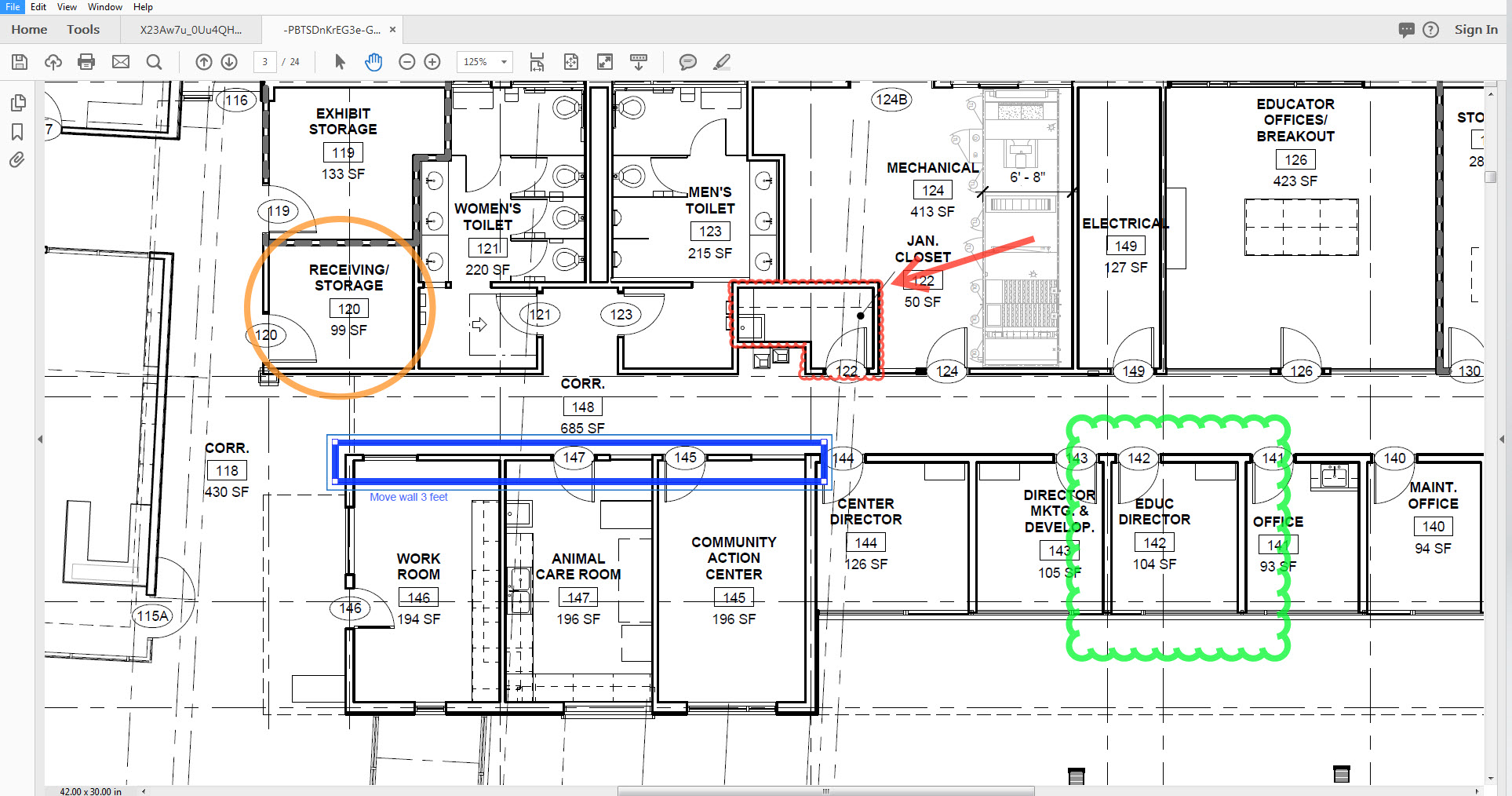
Task: Zoom out with the minus button
Action: [406, 62]
